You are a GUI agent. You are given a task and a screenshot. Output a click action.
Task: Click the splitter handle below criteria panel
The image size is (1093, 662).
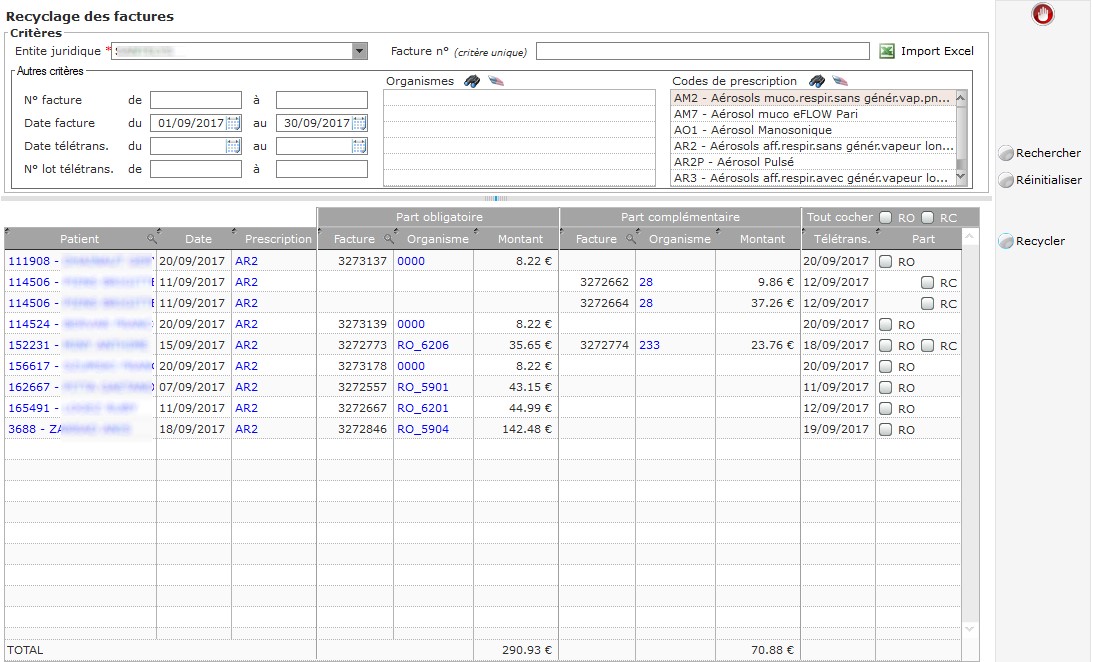496,199
